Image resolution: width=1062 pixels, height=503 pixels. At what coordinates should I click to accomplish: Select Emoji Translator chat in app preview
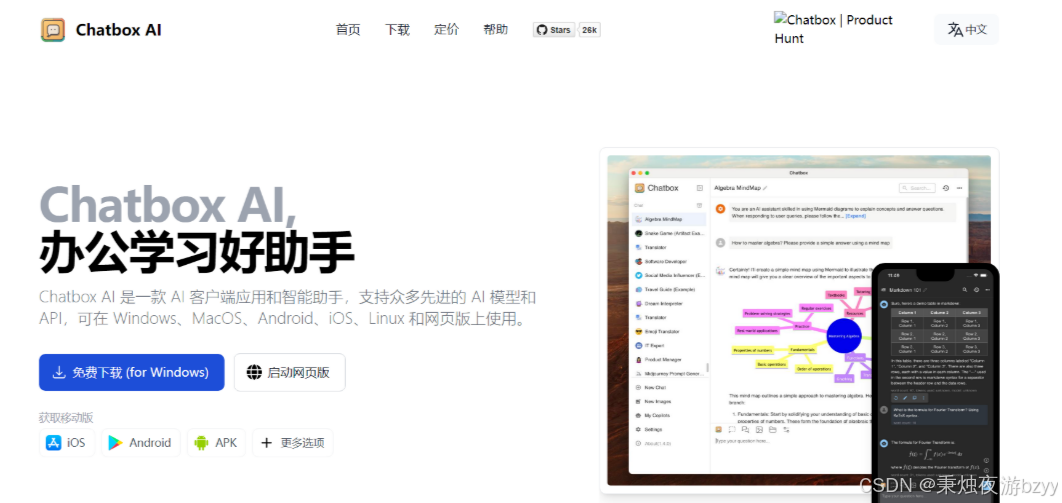pyautogui.click(x=669, y=332)
